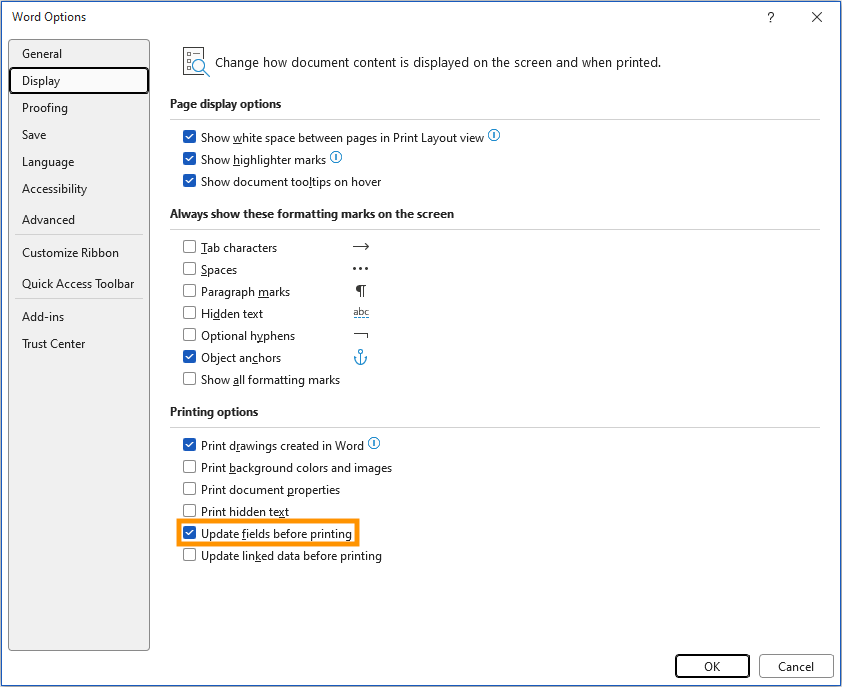Viewport: 842px width, 687px height.
Task: Uncheck Print drawings created in Word
Action: tap(189, 445)
